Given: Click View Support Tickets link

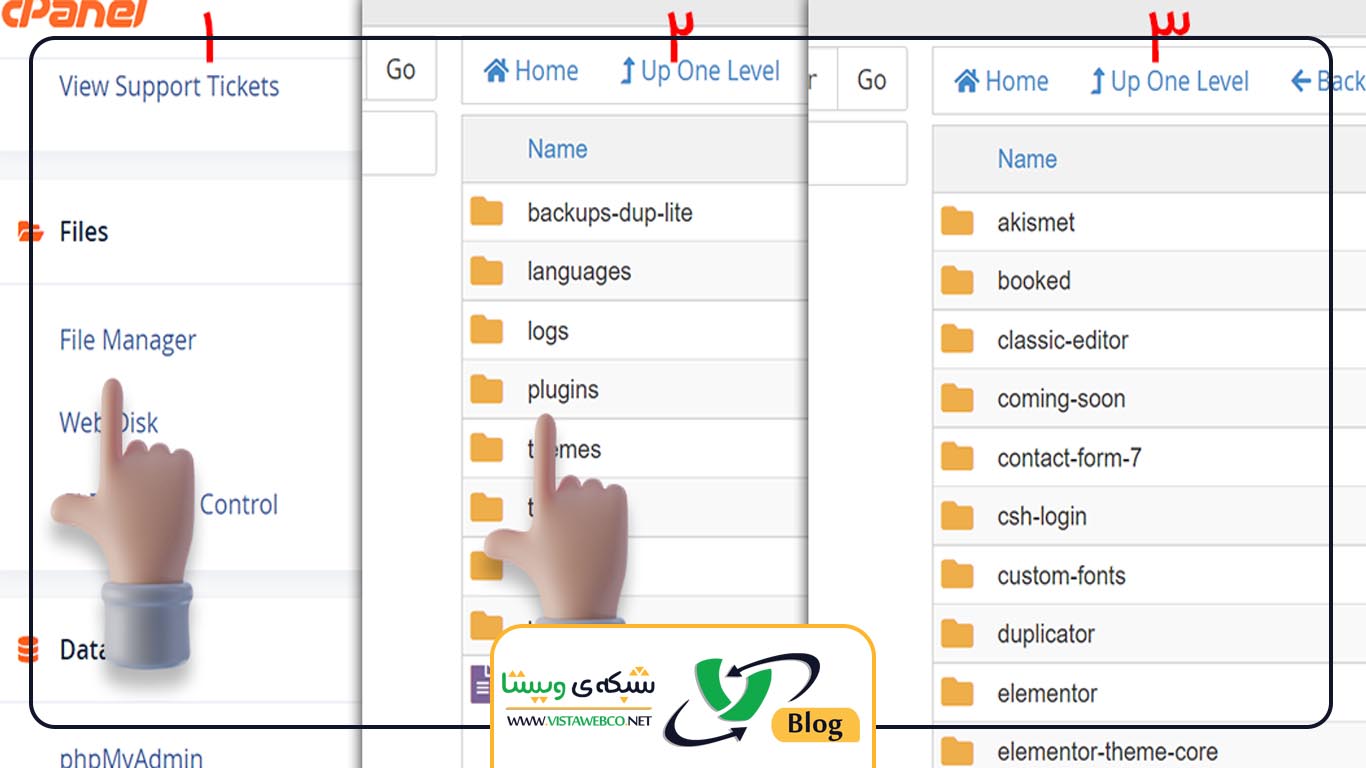Looking at the screenshot, I should pyautogui.click(x=169, y=87).
